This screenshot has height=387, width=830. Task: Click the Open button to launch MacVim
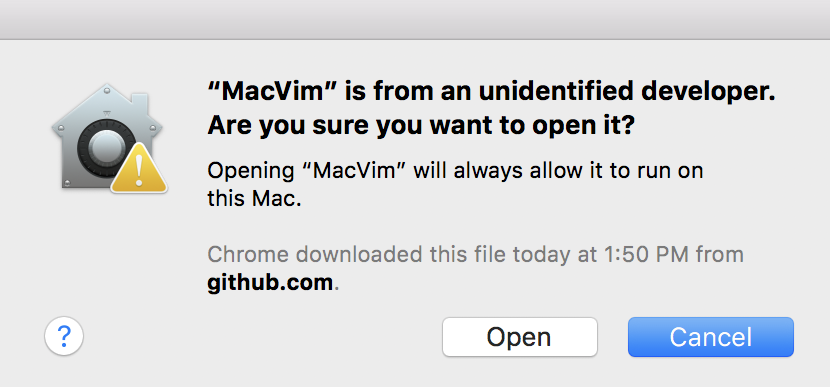click(x=519, y=337)
